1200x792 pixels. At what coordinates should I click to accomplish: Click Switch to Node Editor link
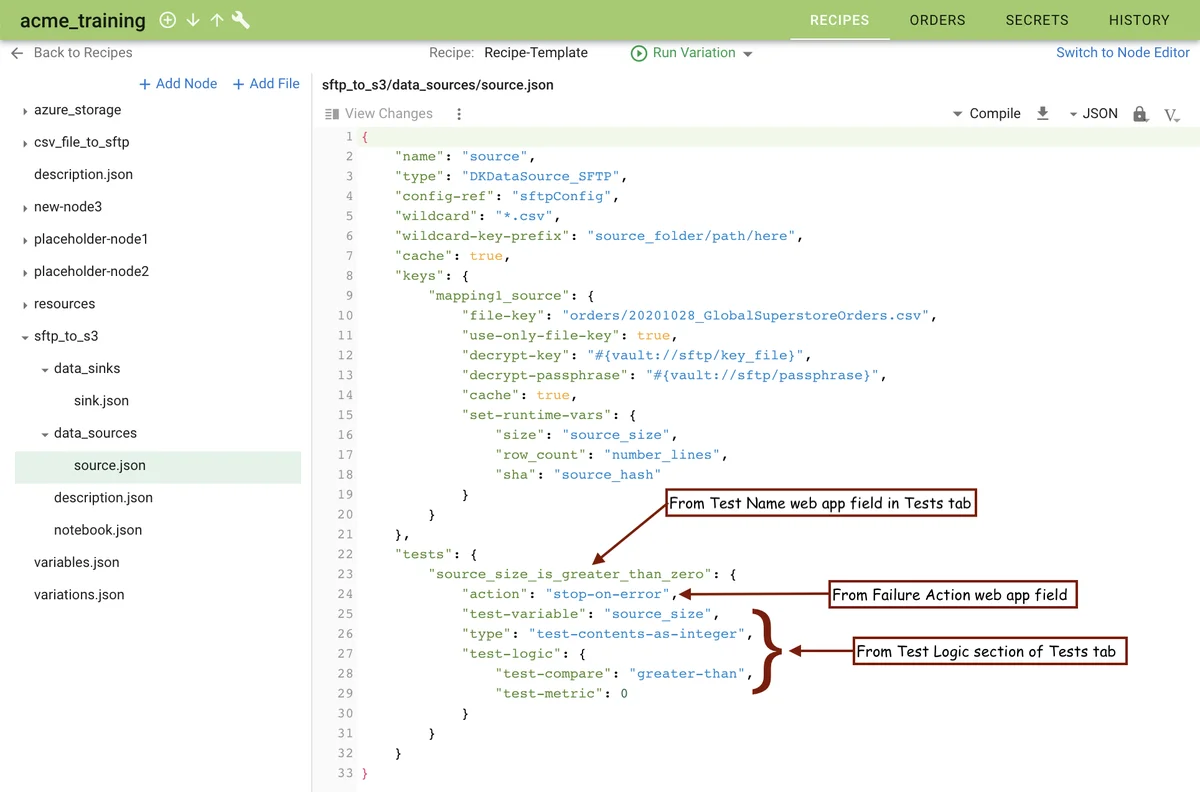1122,53
